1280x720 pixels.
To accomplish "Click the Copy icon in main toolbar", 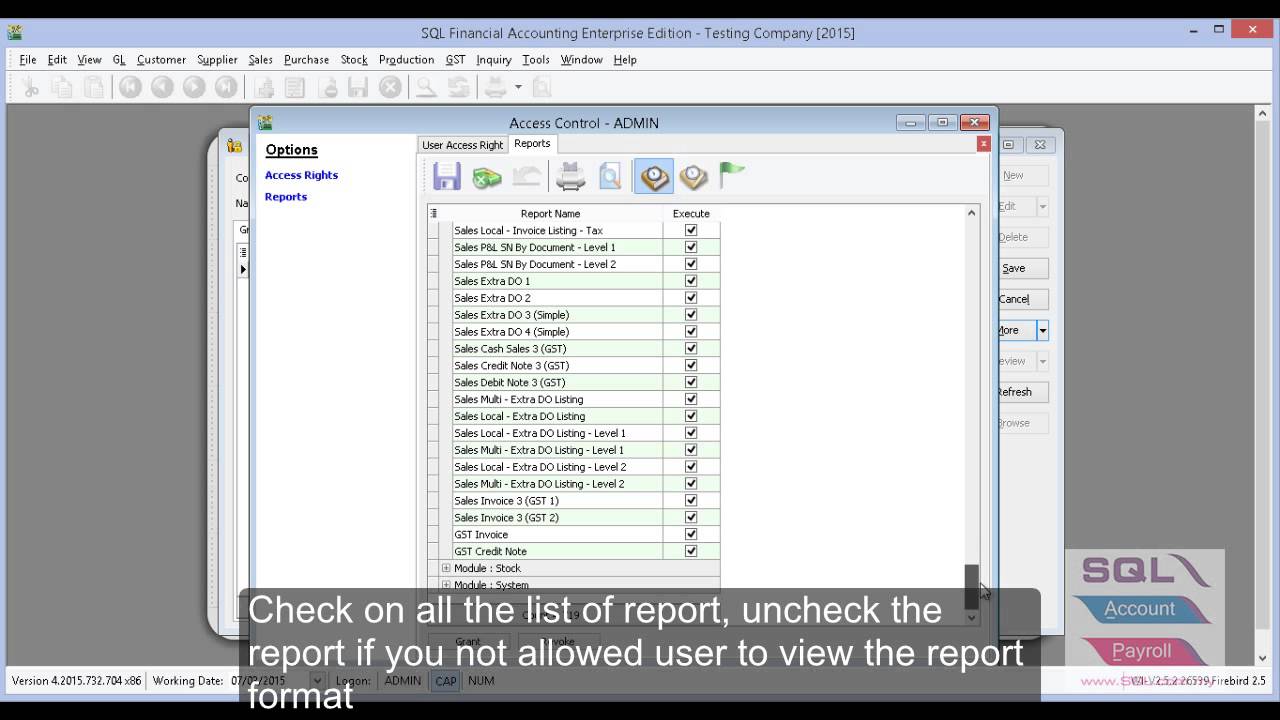I will pos(62,87).
